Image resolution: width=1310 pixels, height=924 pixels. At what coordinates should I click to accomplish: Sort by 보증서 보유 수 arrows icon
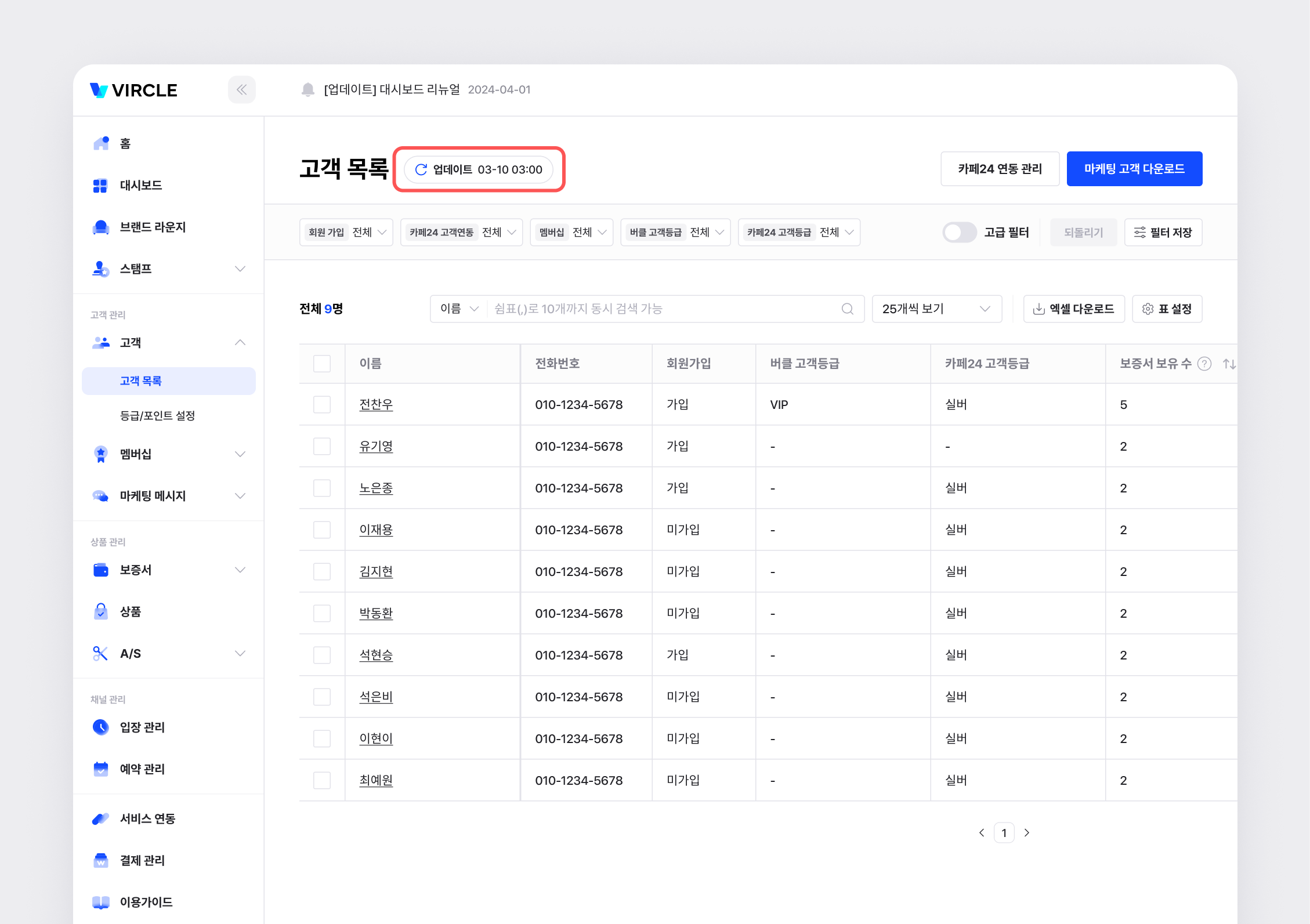click(1229, 364)
